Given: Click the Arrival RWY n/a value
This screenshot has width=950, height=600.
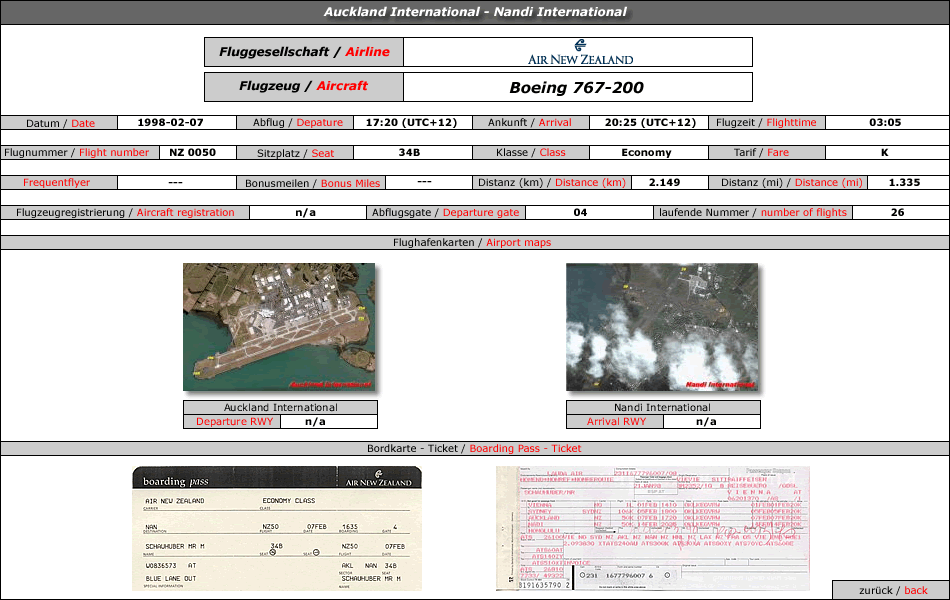Looking at the screenshot, I should [706, 422].
